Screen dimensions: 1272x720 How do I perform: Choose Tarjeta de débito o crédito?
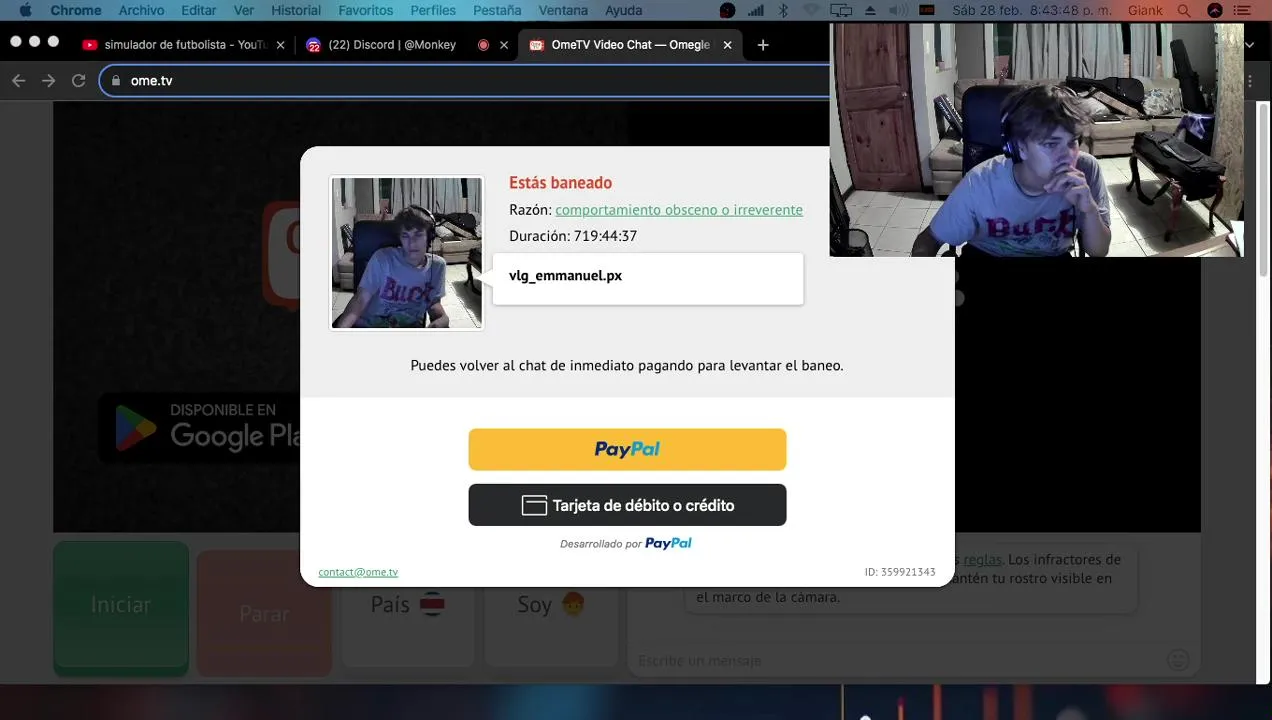(x=627, y=505)
